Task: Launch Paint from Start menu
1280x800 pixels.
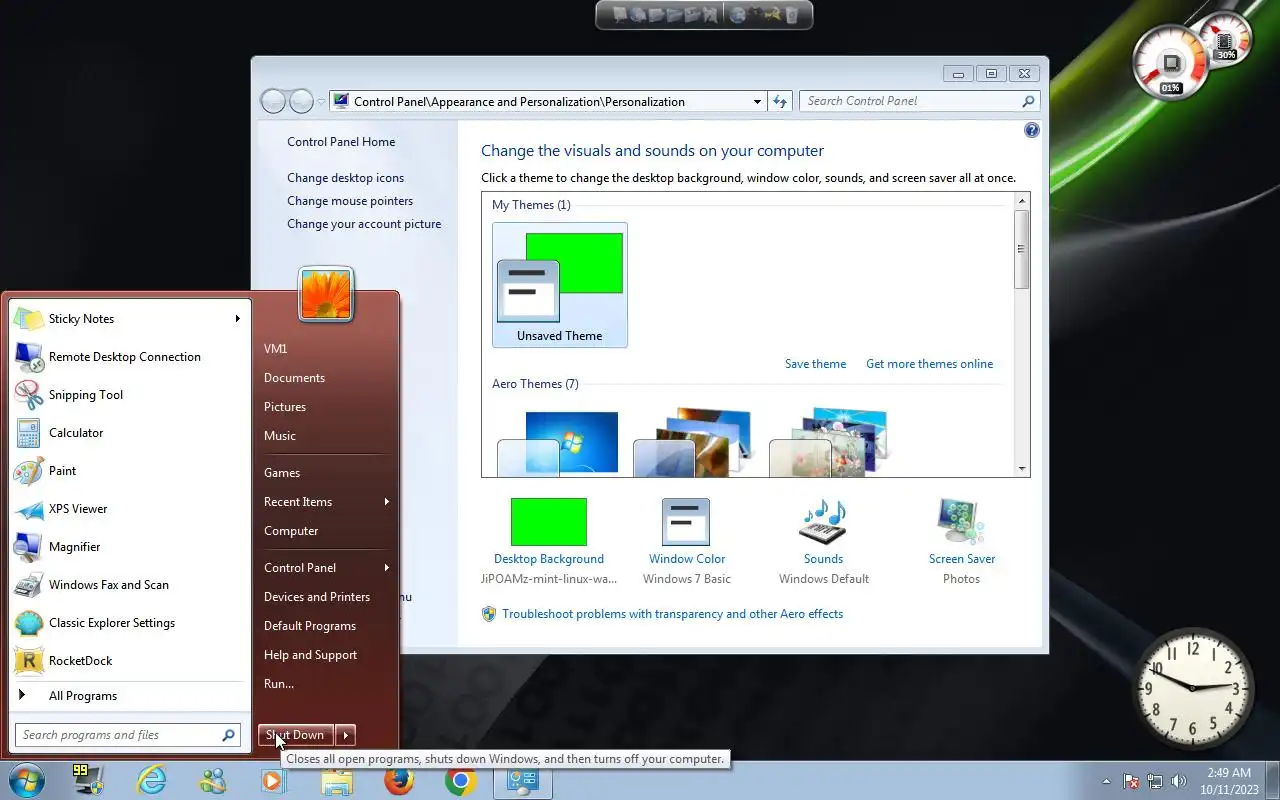Action: pos(128,471)
